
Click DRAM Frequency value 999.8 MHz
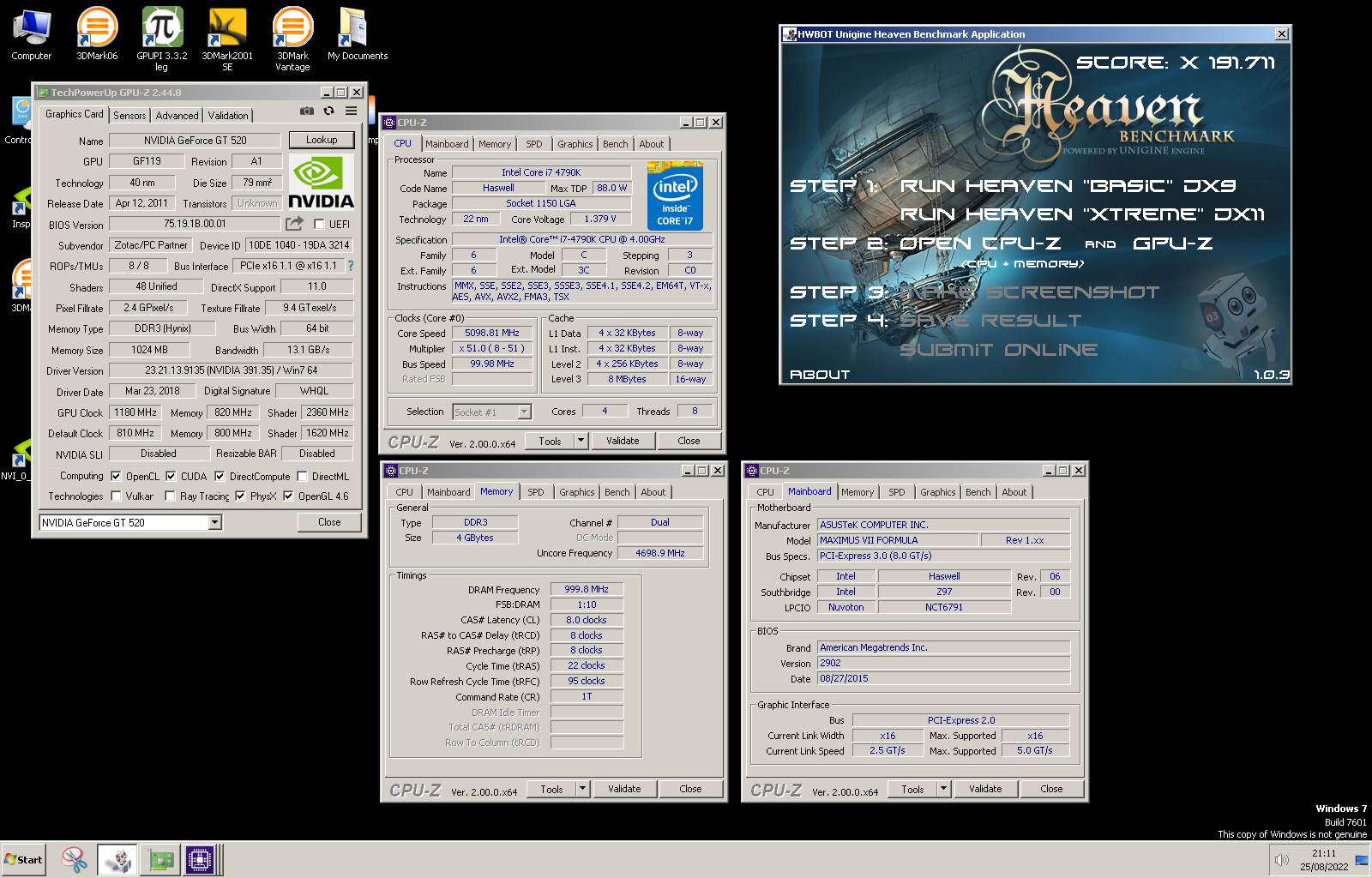click(x=587, y=590)
